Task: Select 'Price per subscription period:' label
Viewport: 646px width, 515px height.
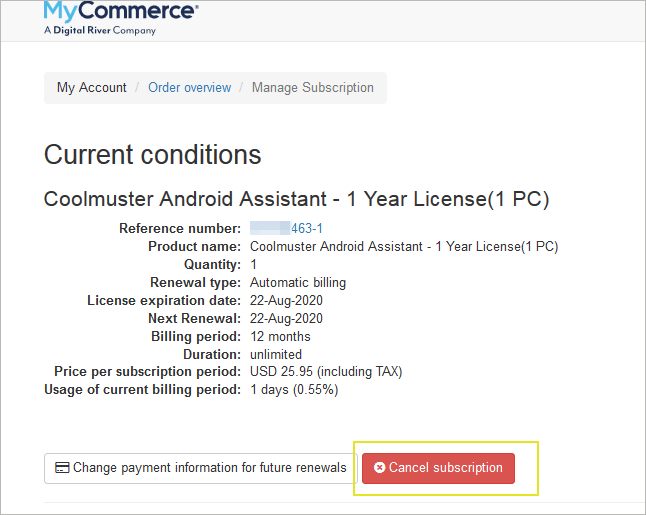Action: (147, 372)
